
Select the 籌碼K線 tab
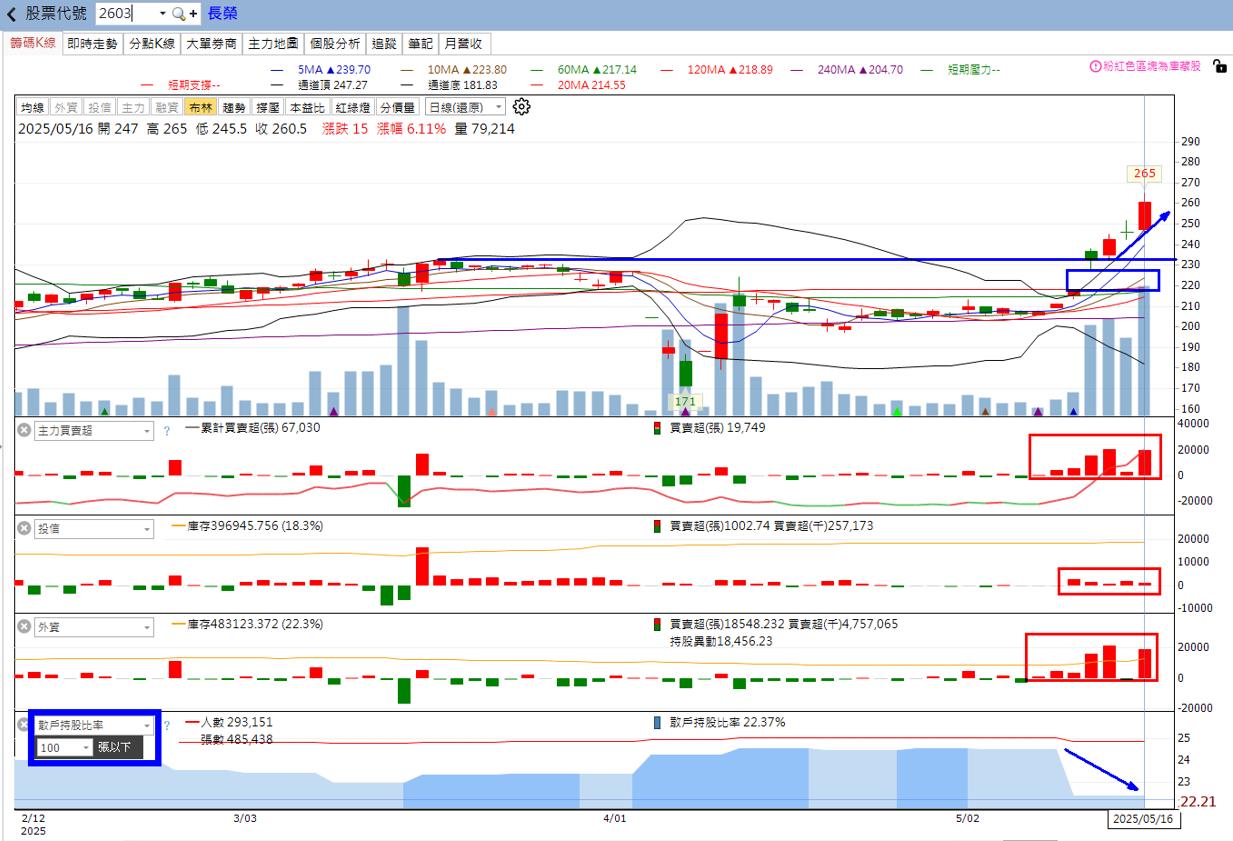point(33,44)
